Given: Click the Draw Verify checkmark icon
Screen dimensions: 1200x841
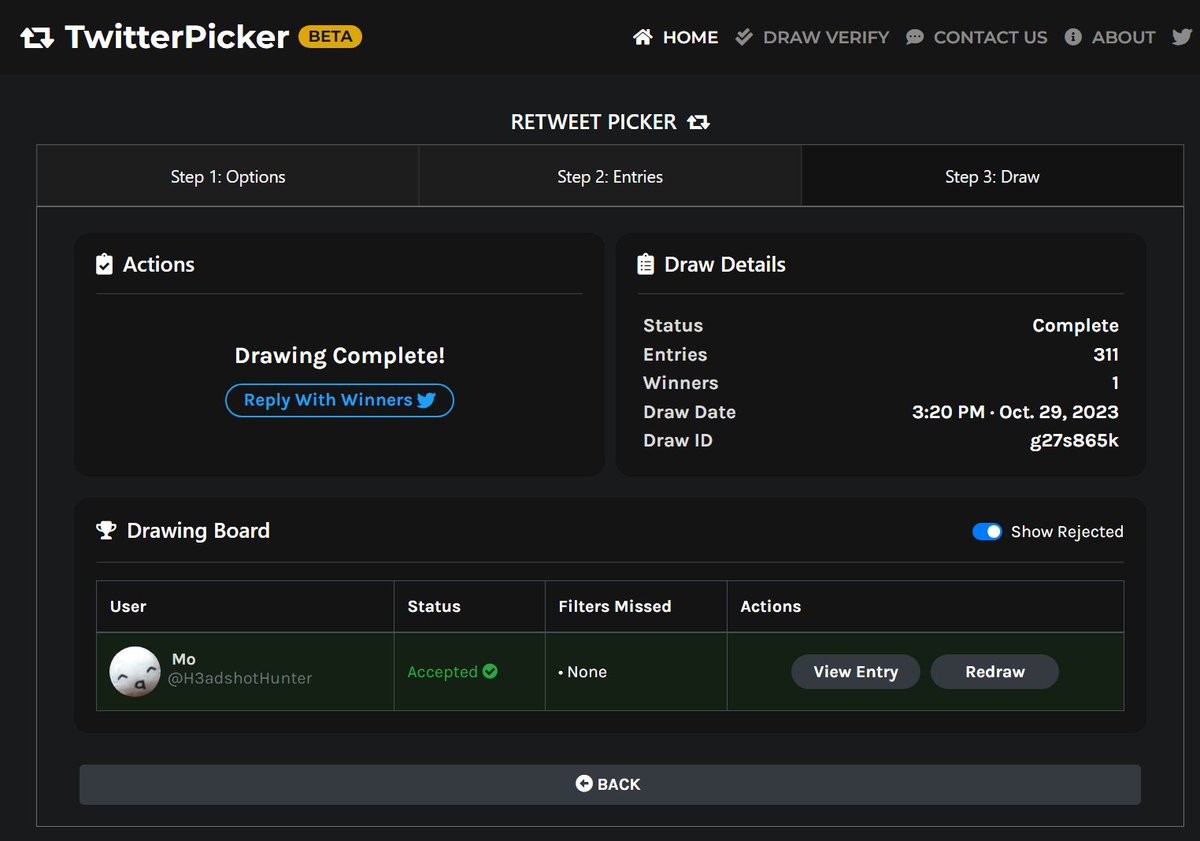Looking at the screenshot, I should pos(744,37).
